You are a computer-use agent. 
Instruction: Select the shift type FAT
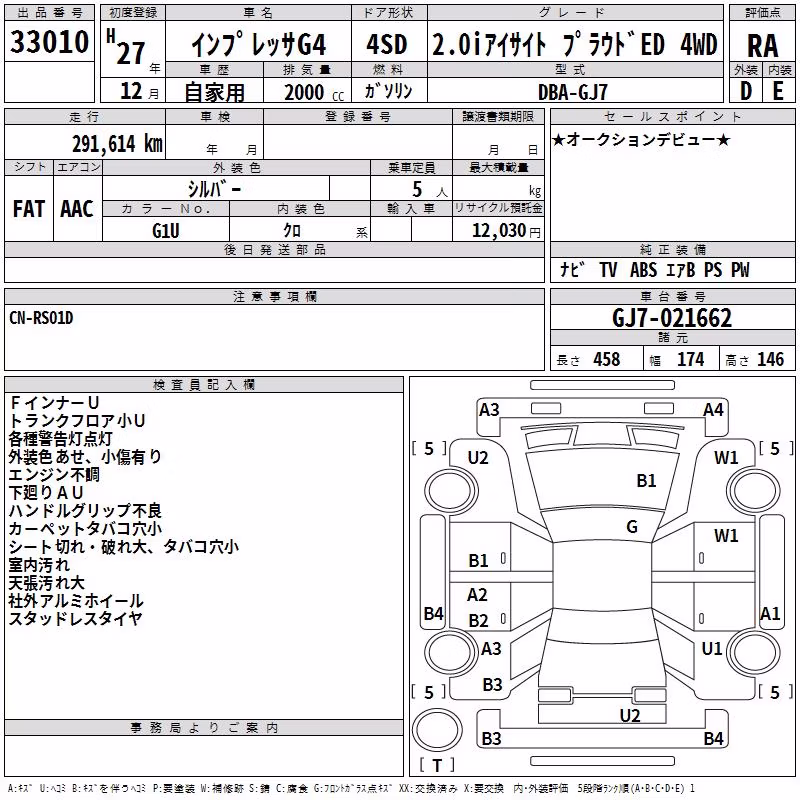(x=29, y=209)
